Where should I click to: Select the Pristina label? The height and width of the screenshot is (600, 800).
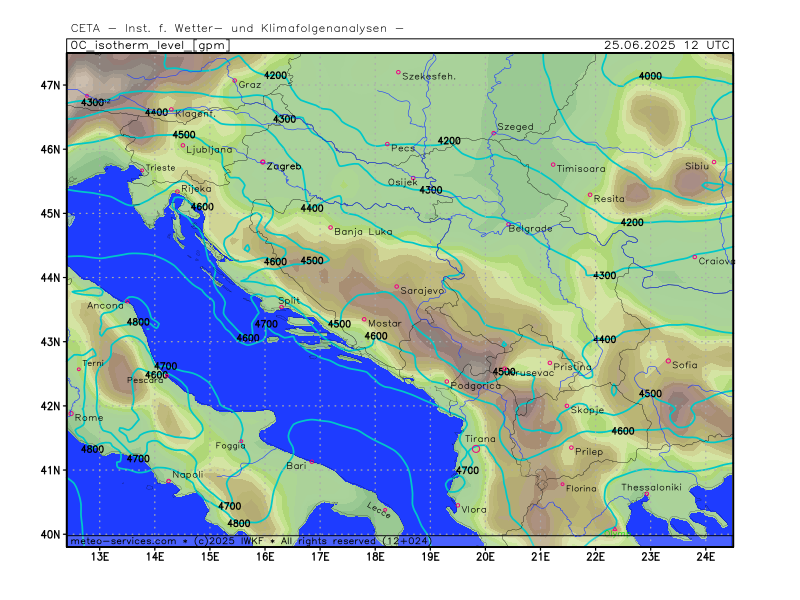[572, 367]
